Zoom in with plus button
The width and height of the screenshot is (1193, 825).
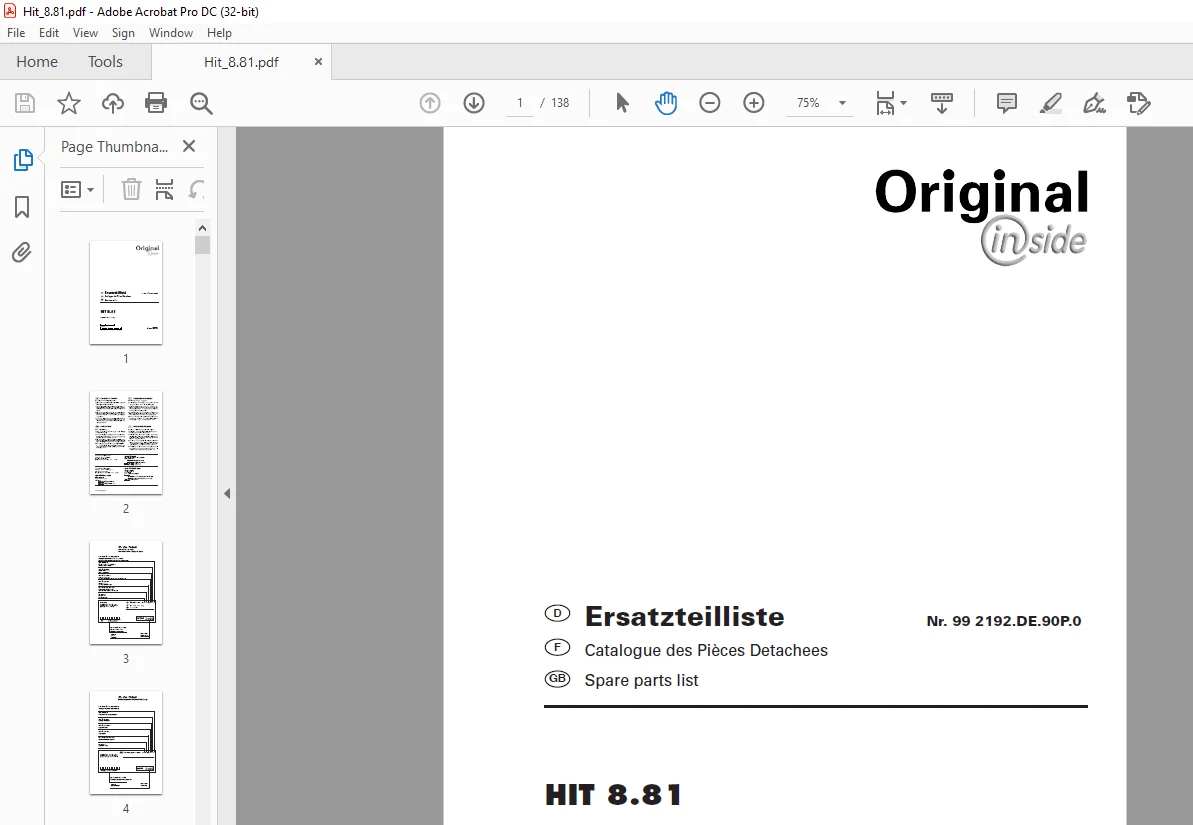(x=754, y=103)
